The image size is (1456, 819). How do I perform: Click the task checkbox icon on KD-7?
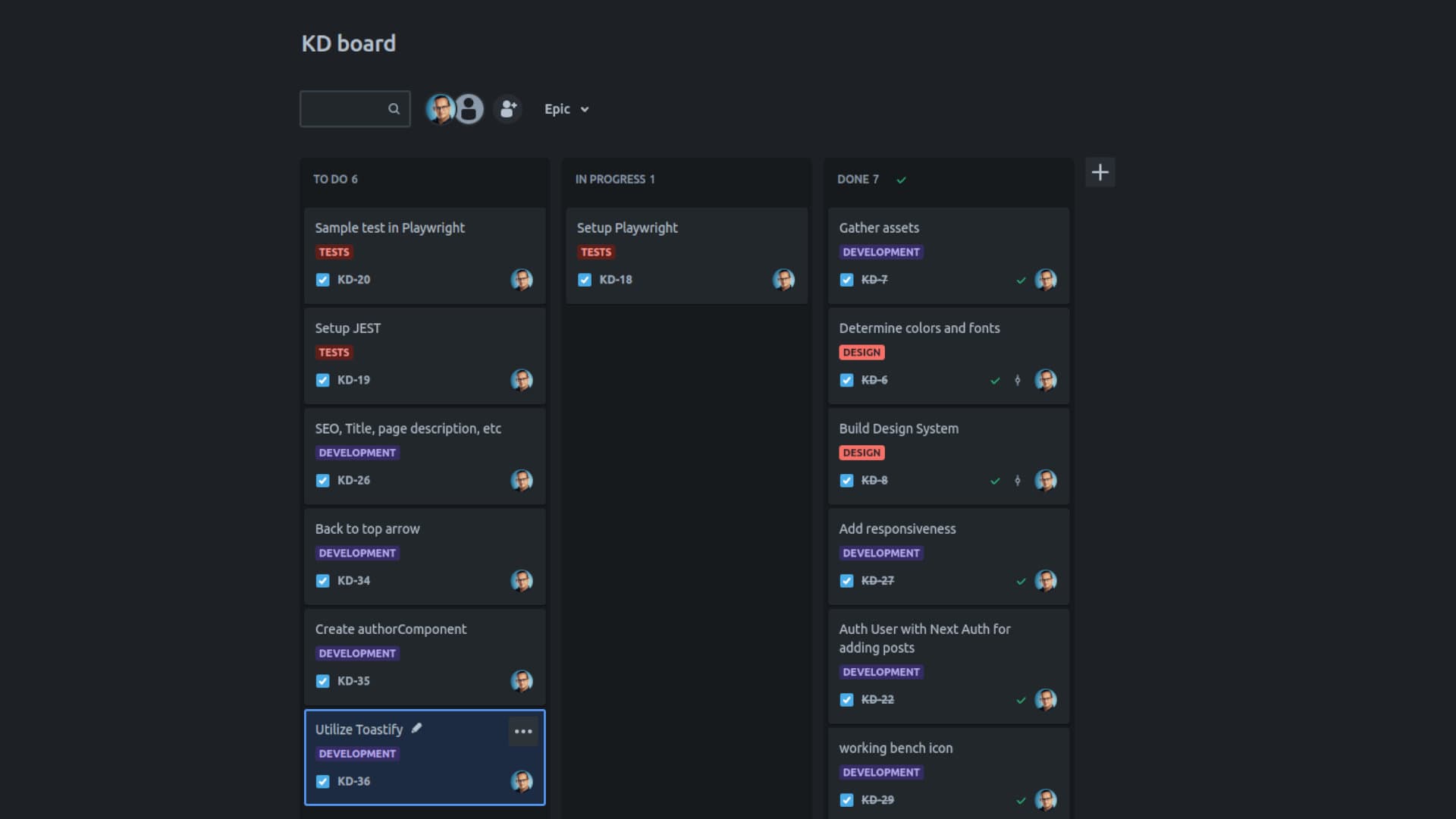[x=847, y=280]
